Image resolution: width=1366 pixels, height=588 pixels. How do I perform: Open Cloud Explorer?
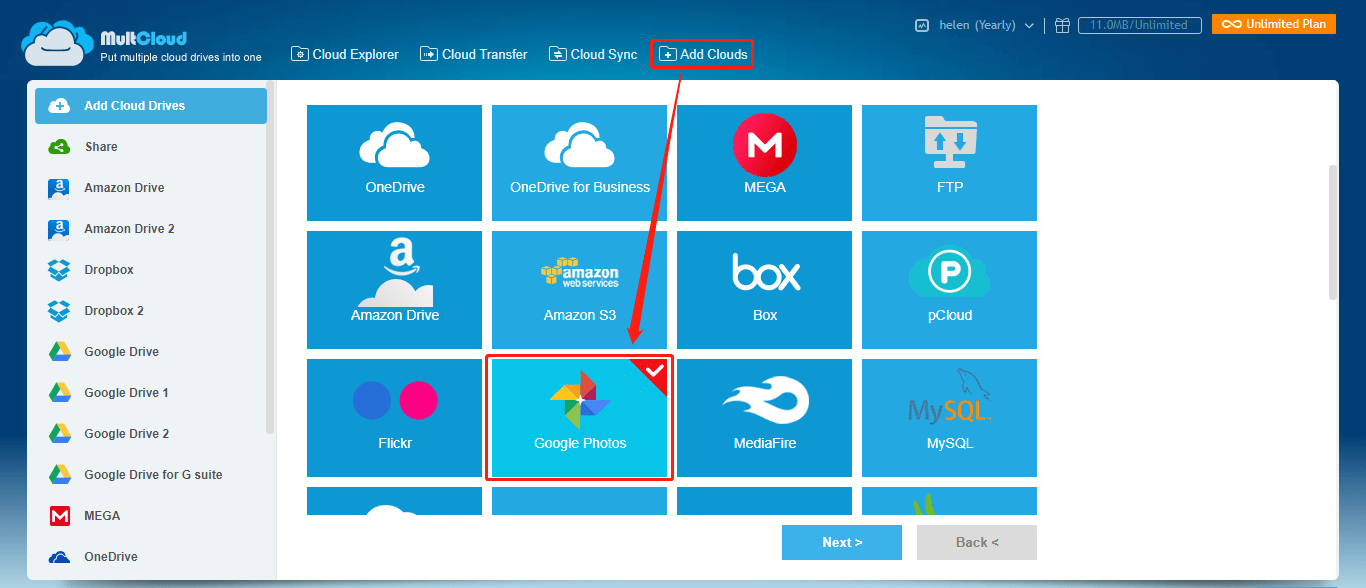(x=344, y=54)
